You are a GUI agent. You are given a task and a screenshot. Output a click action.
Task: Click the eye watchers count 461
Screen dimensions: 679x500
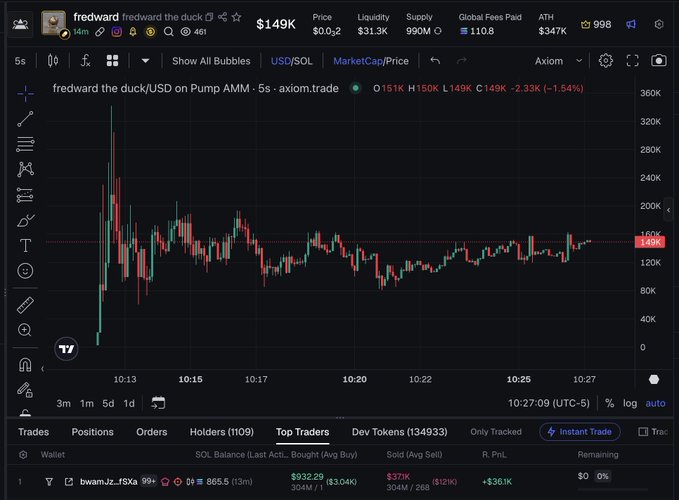pos(193,32)
